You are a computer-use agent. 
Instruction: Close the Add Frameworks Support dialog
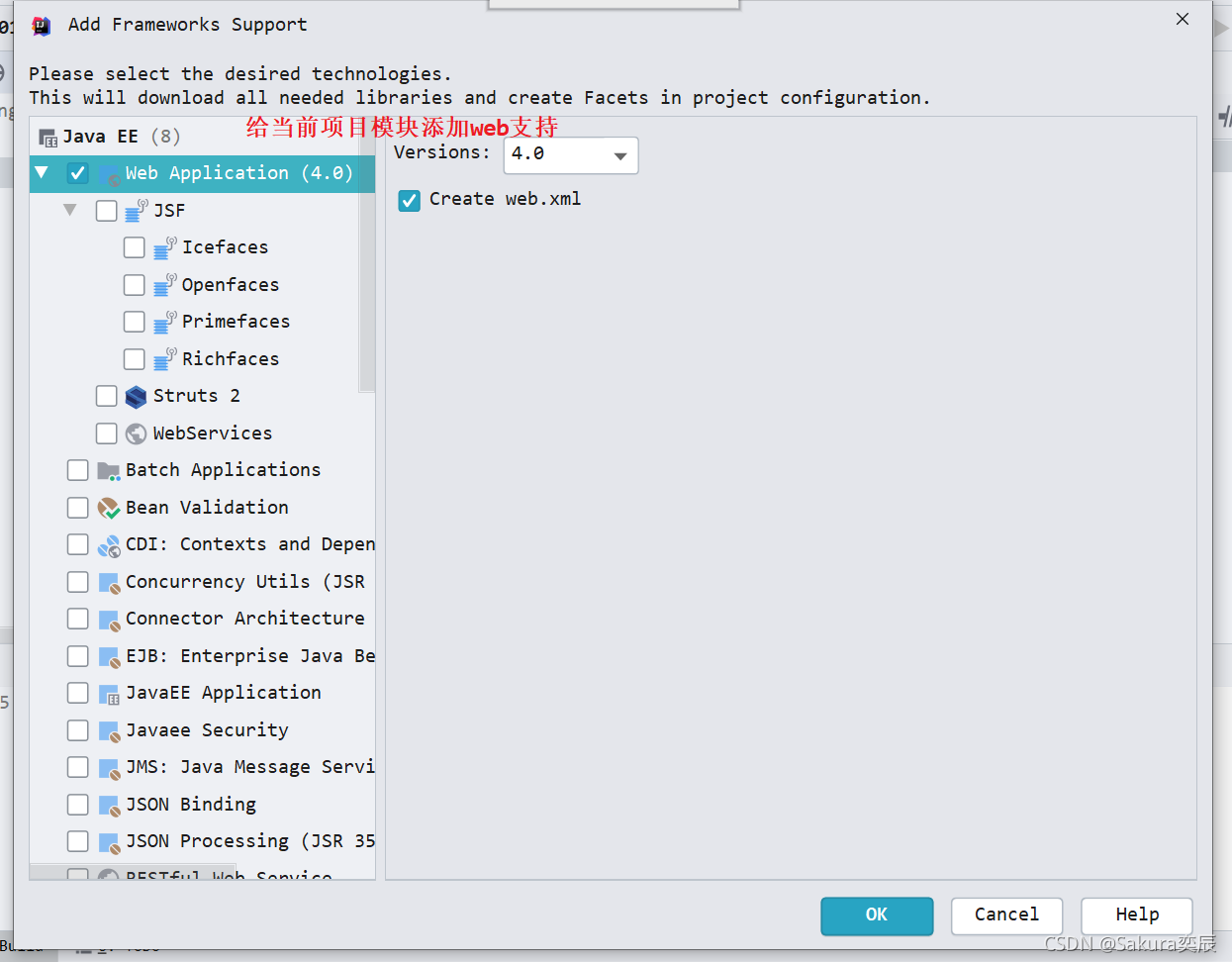(1183, 19)
